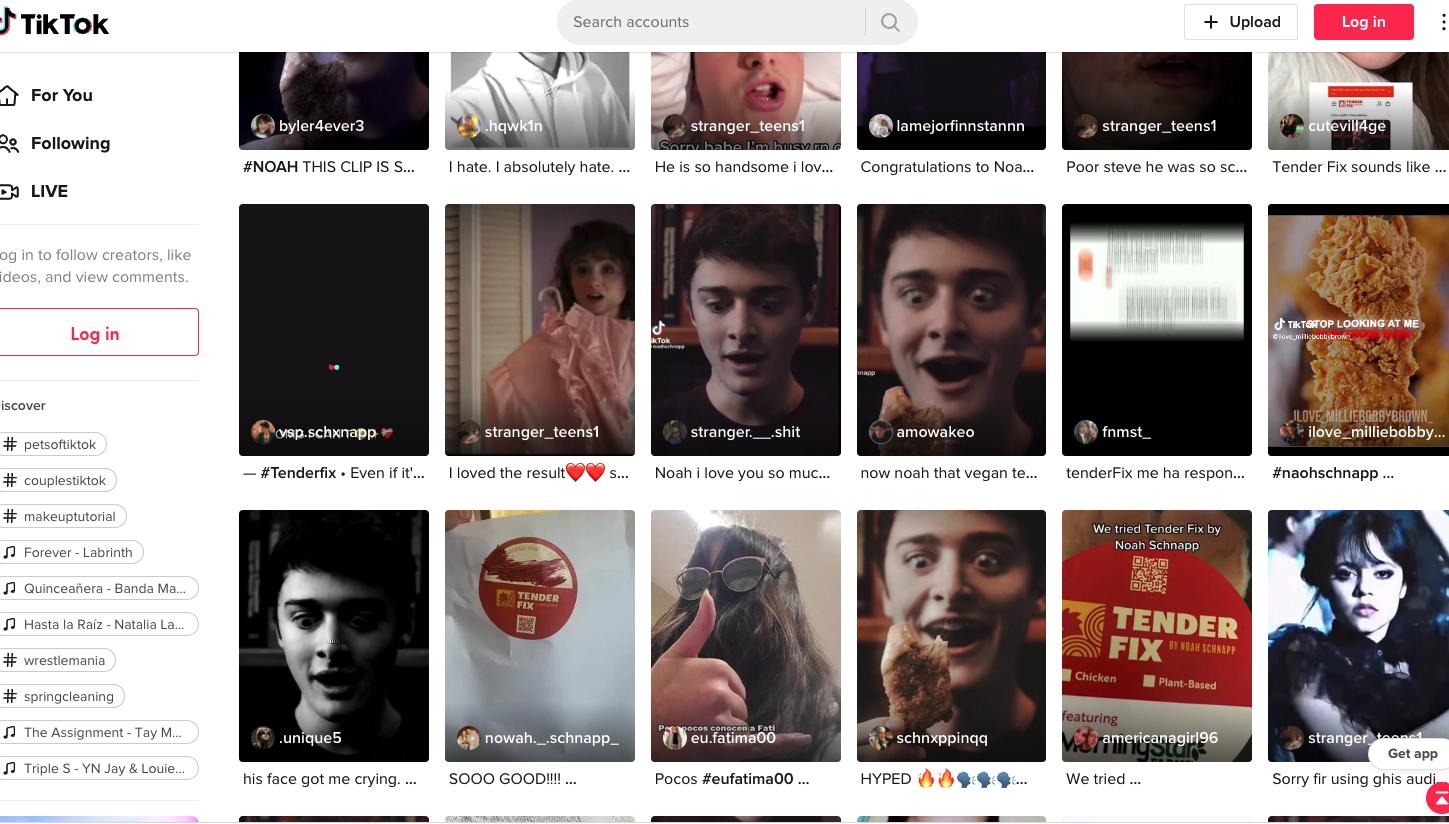Click stranger.___.shit profile avatar
This screenshot has height=824, width=1449.
tap(675, 432)
